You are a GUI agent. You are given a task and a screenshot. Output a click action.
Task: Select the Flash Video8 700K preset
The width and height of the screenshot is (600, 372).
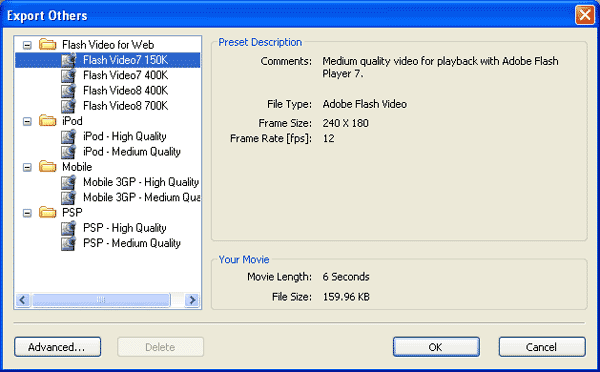(x=126, y=106)
